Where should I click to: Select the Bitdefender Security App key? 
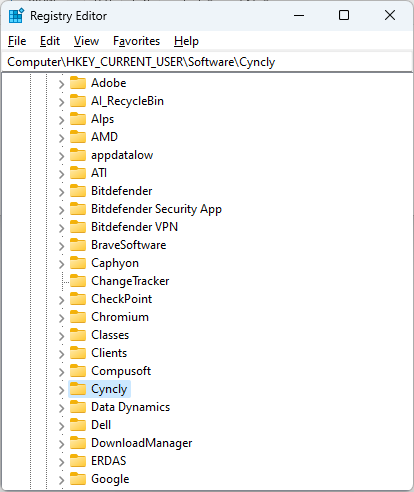156,209
